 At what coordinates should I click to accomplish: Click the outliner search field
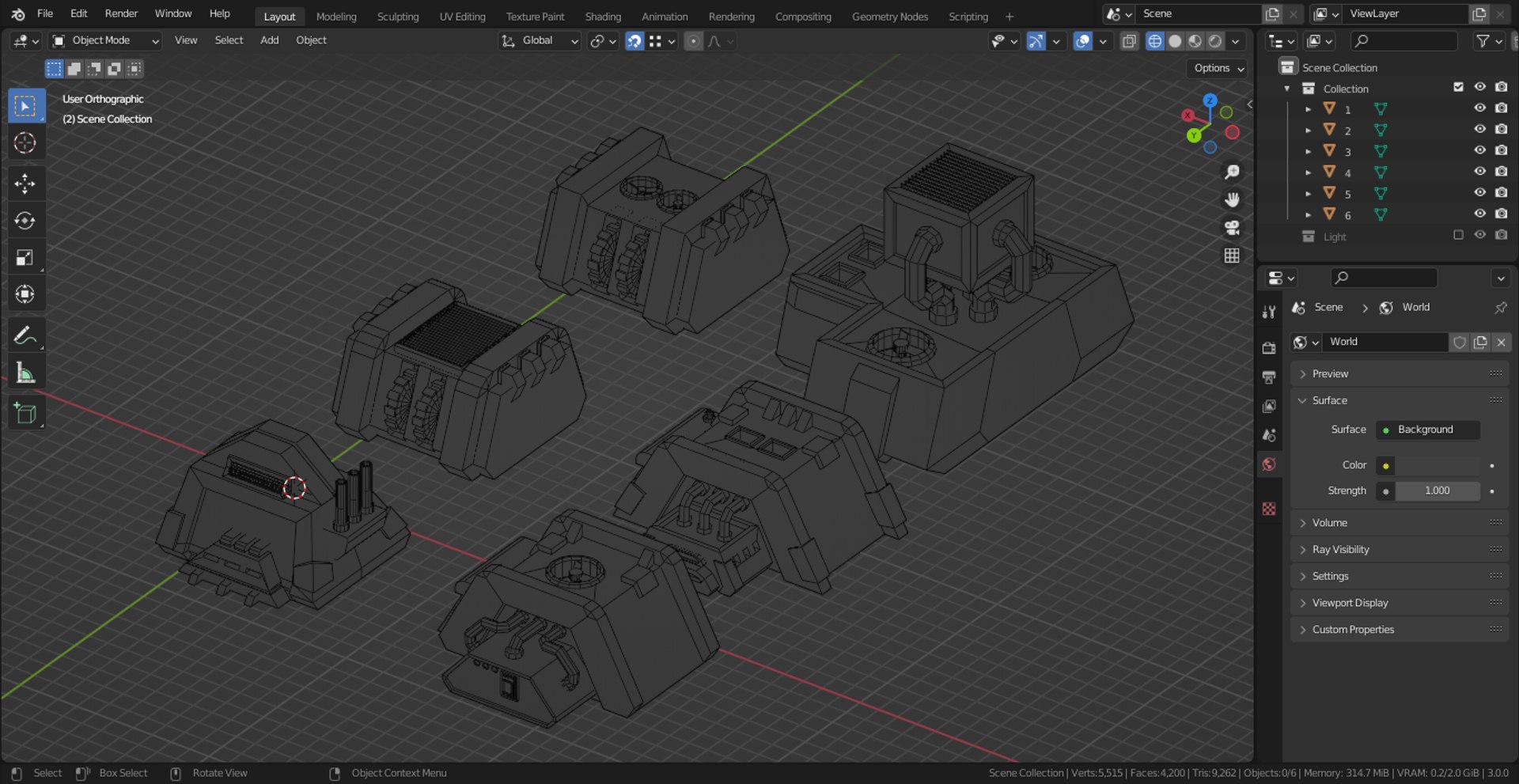(1403, 41)
